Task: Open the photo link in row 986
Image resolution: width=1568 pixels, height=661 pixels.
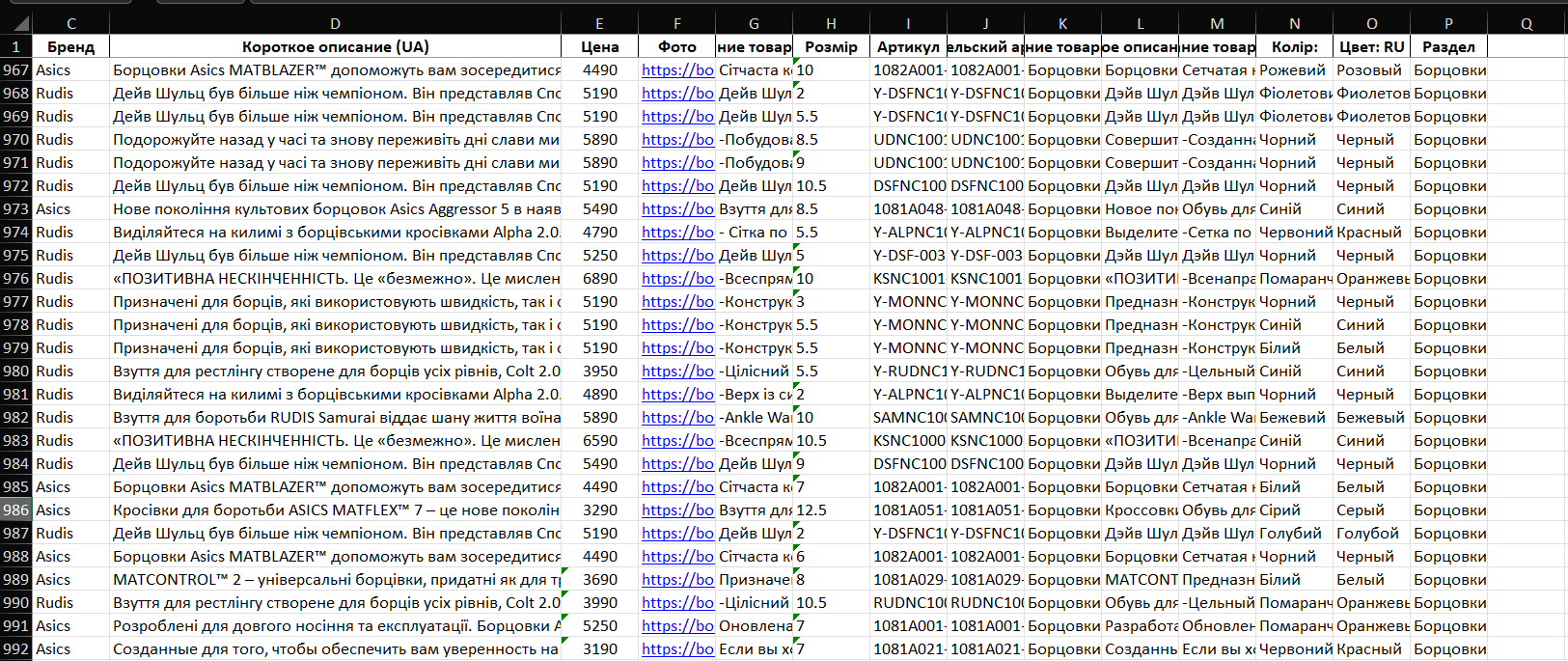Action: (677, 510)
